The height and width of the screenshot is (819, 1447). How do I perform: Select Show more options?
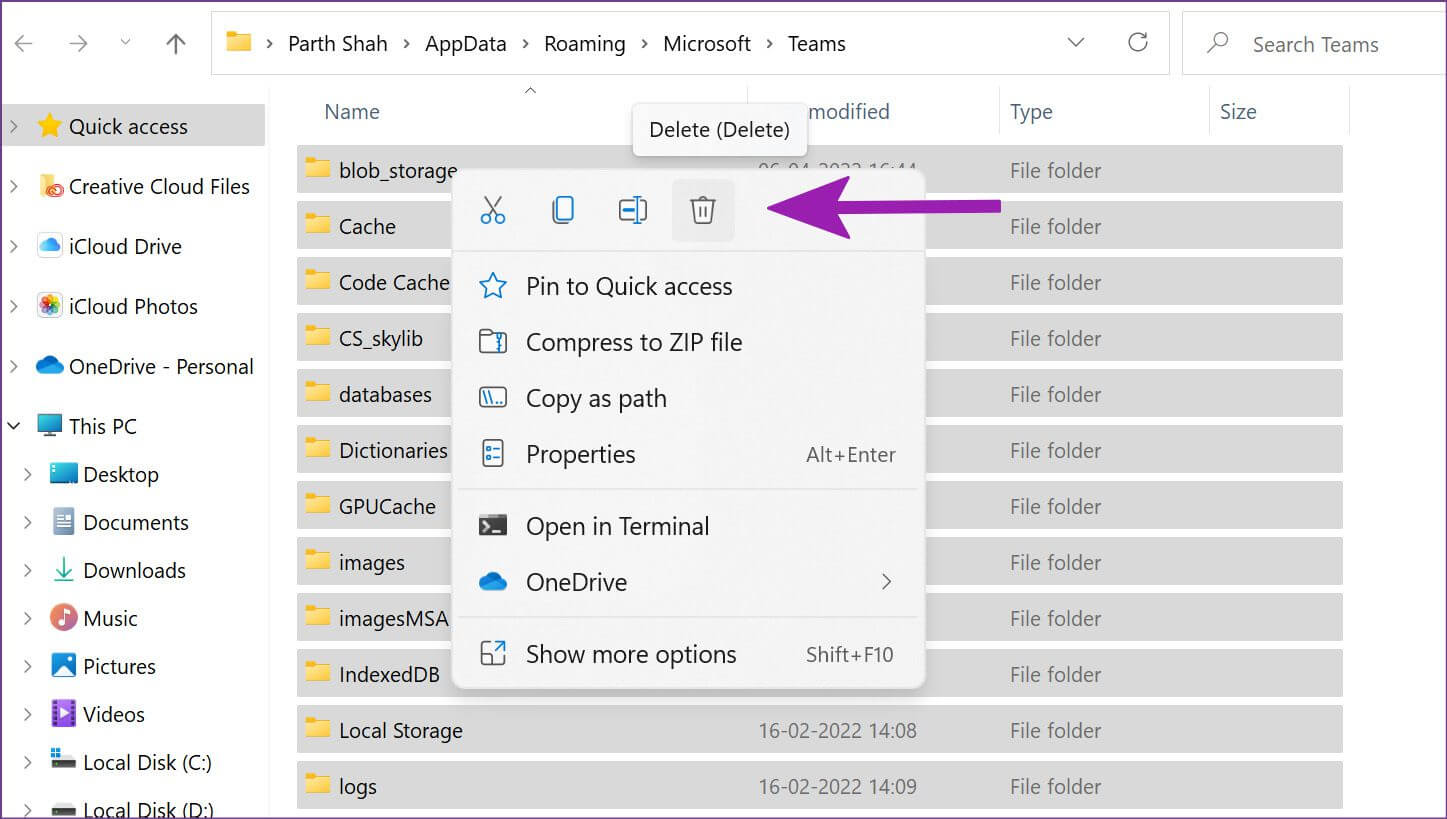tap(687, 654)
